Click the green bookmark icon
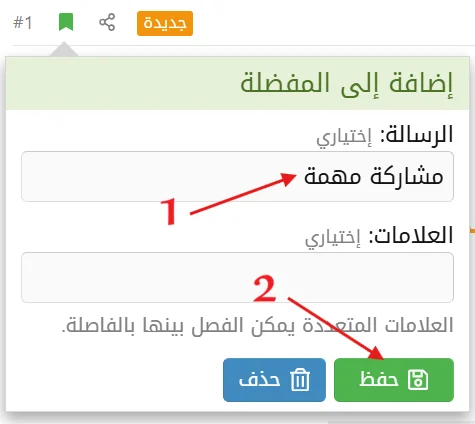The height and width of the screenshot is (424, 475). 66,22
